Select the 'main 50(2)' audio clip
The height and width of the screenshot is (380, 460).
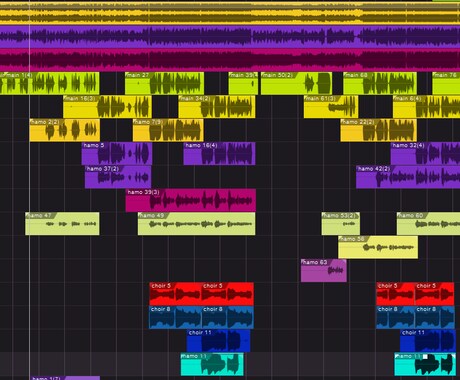tap(296, 83)
